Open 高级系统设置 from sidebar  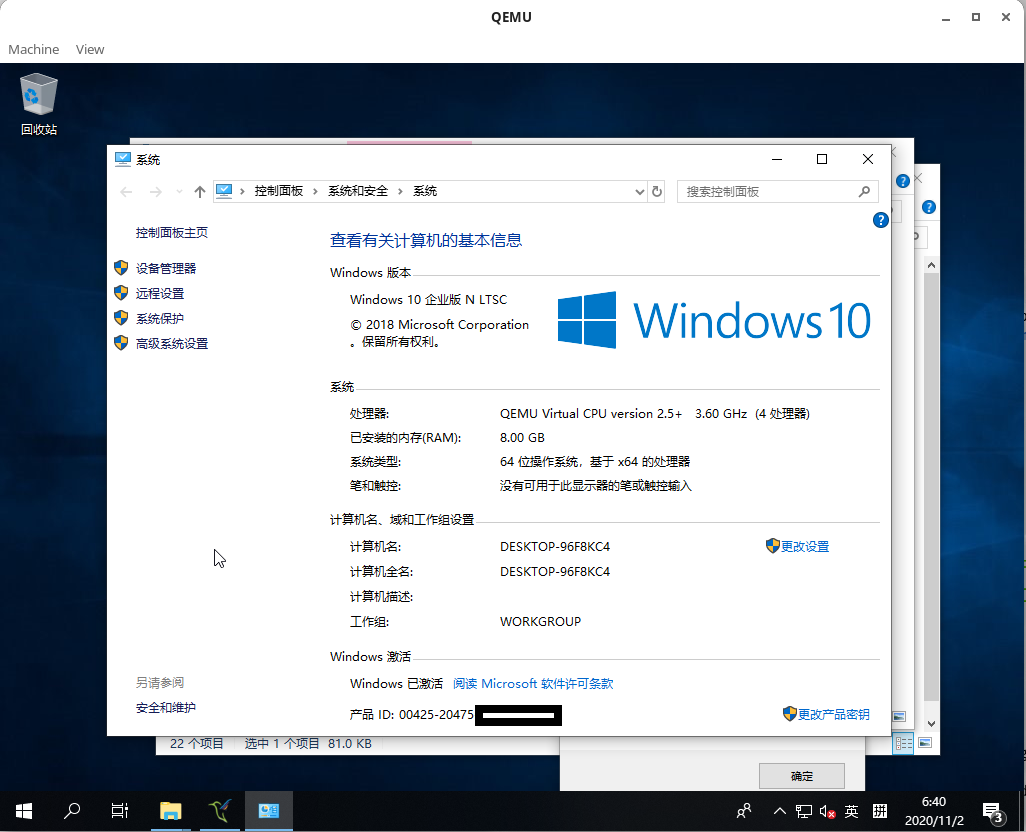(171, 343)
